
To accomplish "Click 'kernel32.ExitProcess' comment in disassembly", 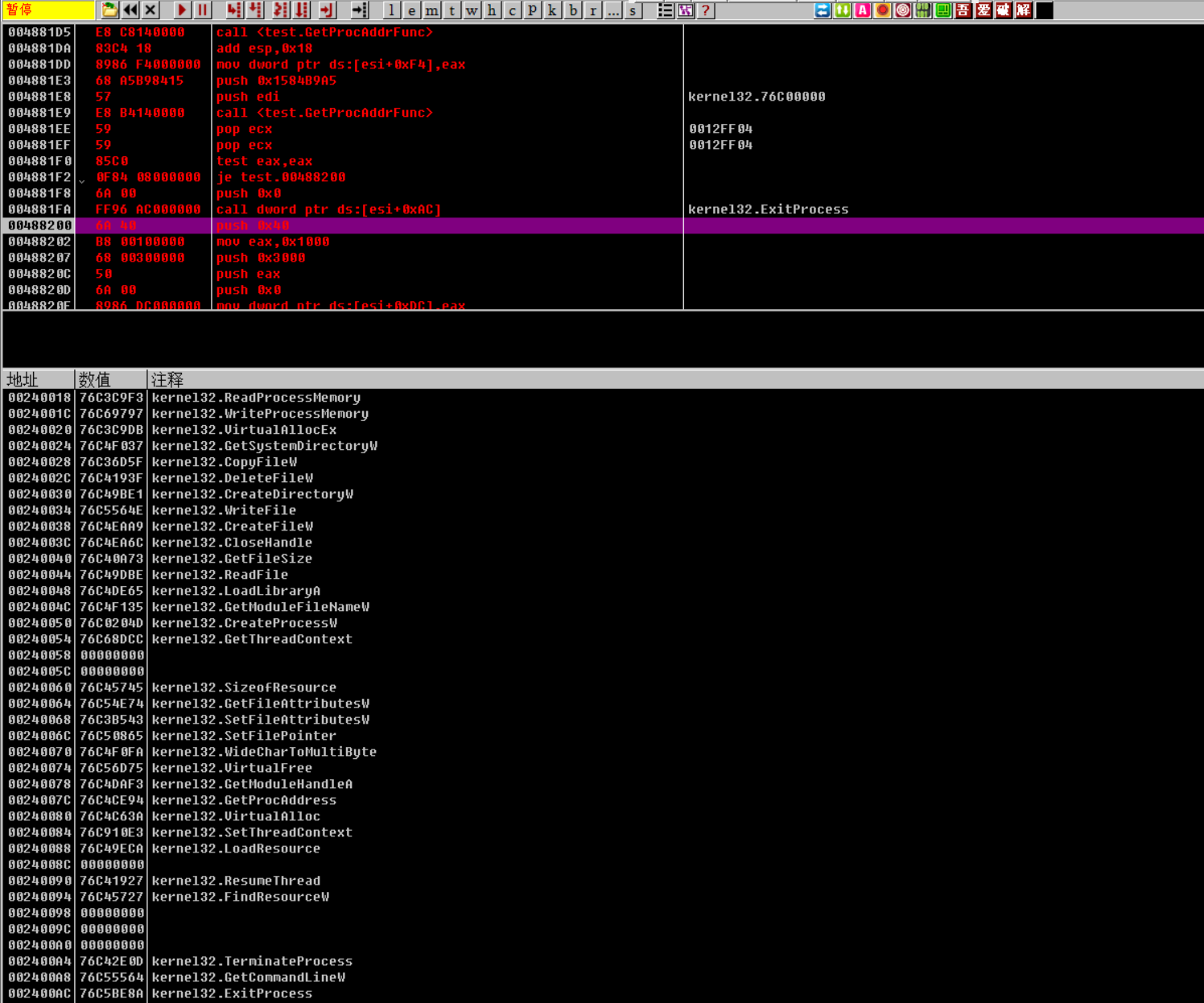I will pos(769,209).
